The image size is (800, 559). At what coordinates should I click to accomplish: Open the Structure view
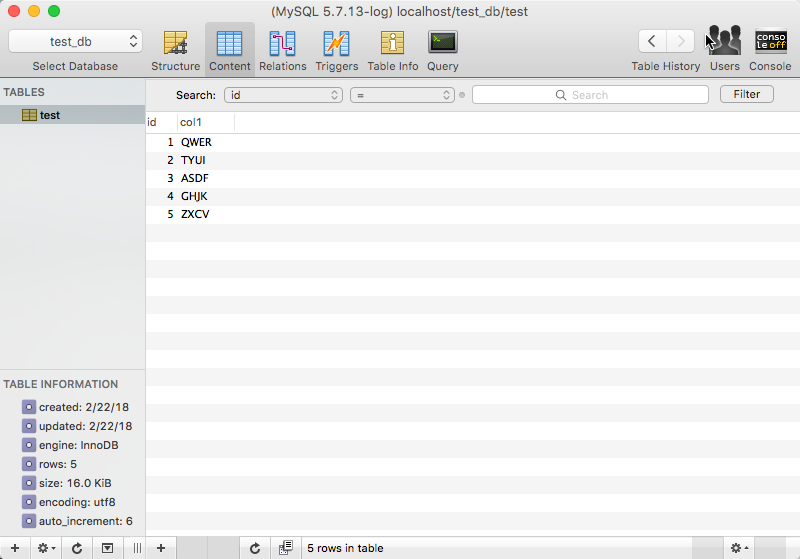[176, 50]
